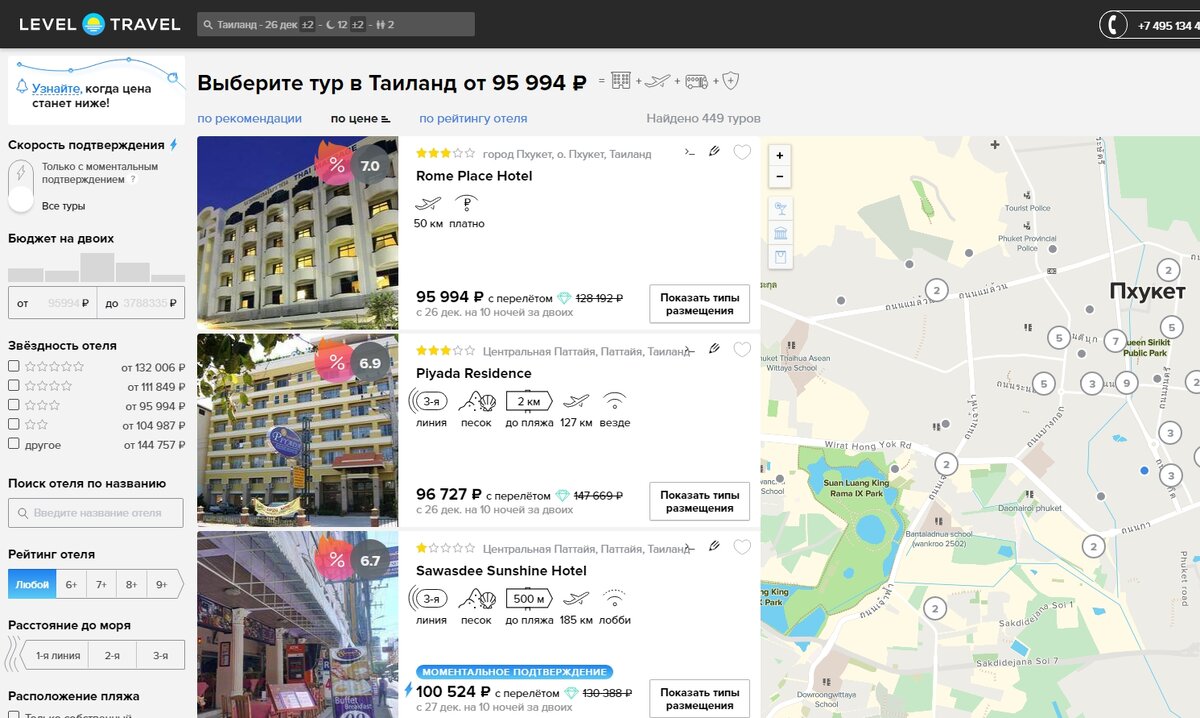Check the five-star hotel filter from 132 006 ₽
Screen dimensions: 1200x718
pyautogui.click(x=14, y=367)
